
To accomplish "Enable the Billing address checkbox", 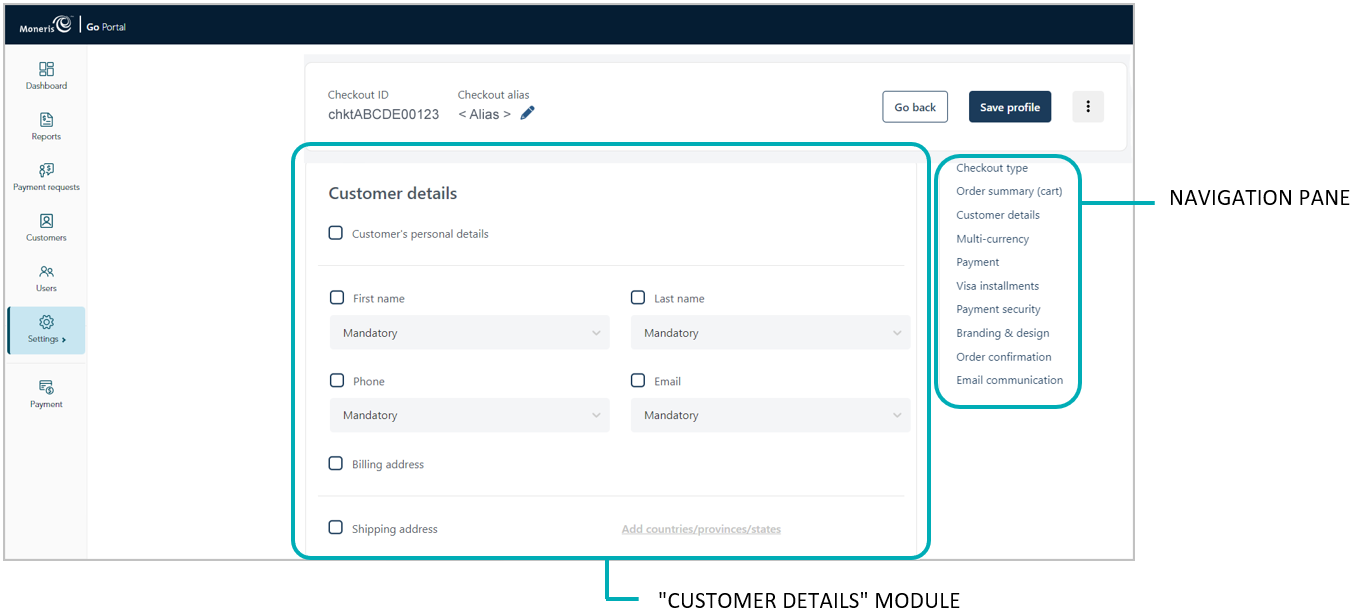I will 336,463.
